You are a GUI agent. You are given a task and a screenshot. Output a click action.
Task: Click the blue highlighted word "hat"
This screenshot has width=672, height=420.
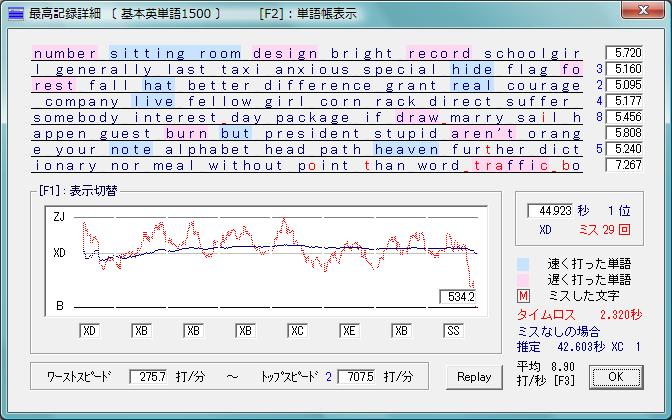(x=159, y=85)
